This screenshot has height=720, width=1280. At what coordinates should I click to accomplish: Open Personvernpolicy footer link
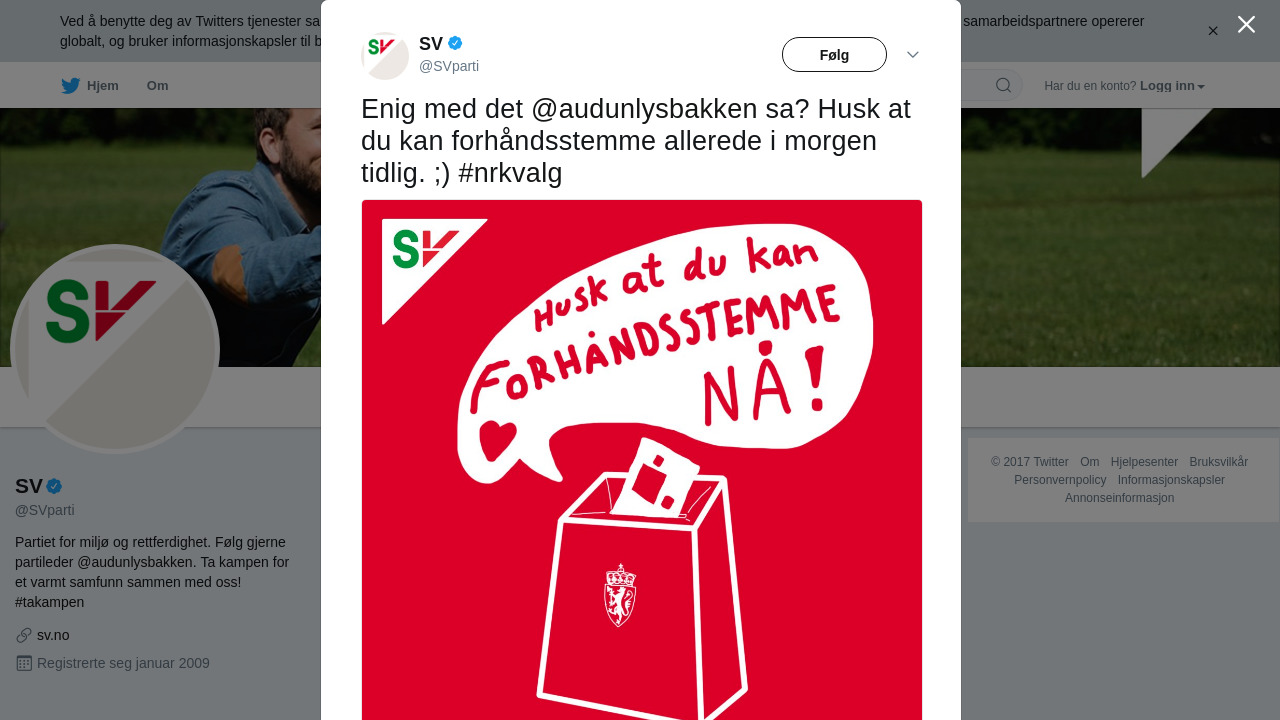click(x=1060, y=480)
